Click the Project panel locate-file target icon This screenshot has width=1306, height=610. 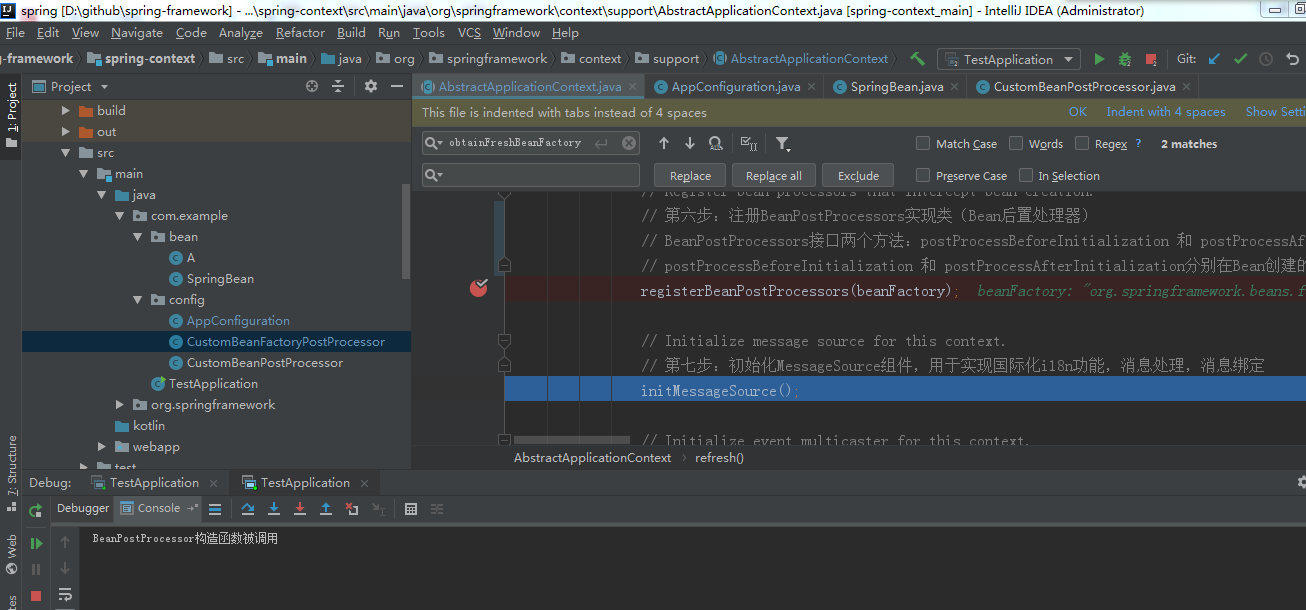(312, 87)
